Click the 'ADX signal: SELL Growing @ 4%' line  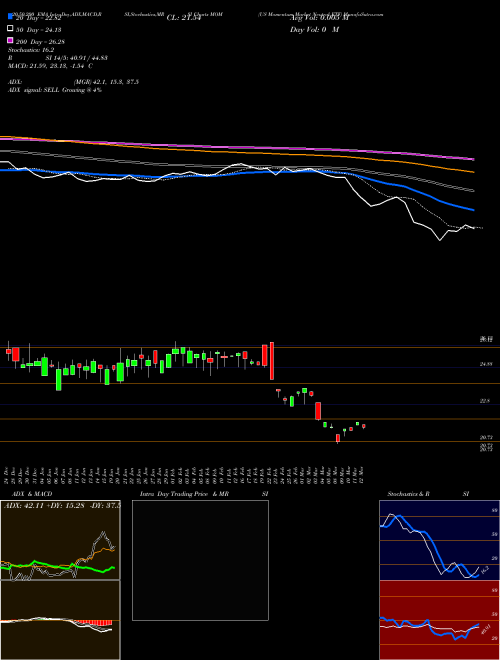[x=55, y=90]
